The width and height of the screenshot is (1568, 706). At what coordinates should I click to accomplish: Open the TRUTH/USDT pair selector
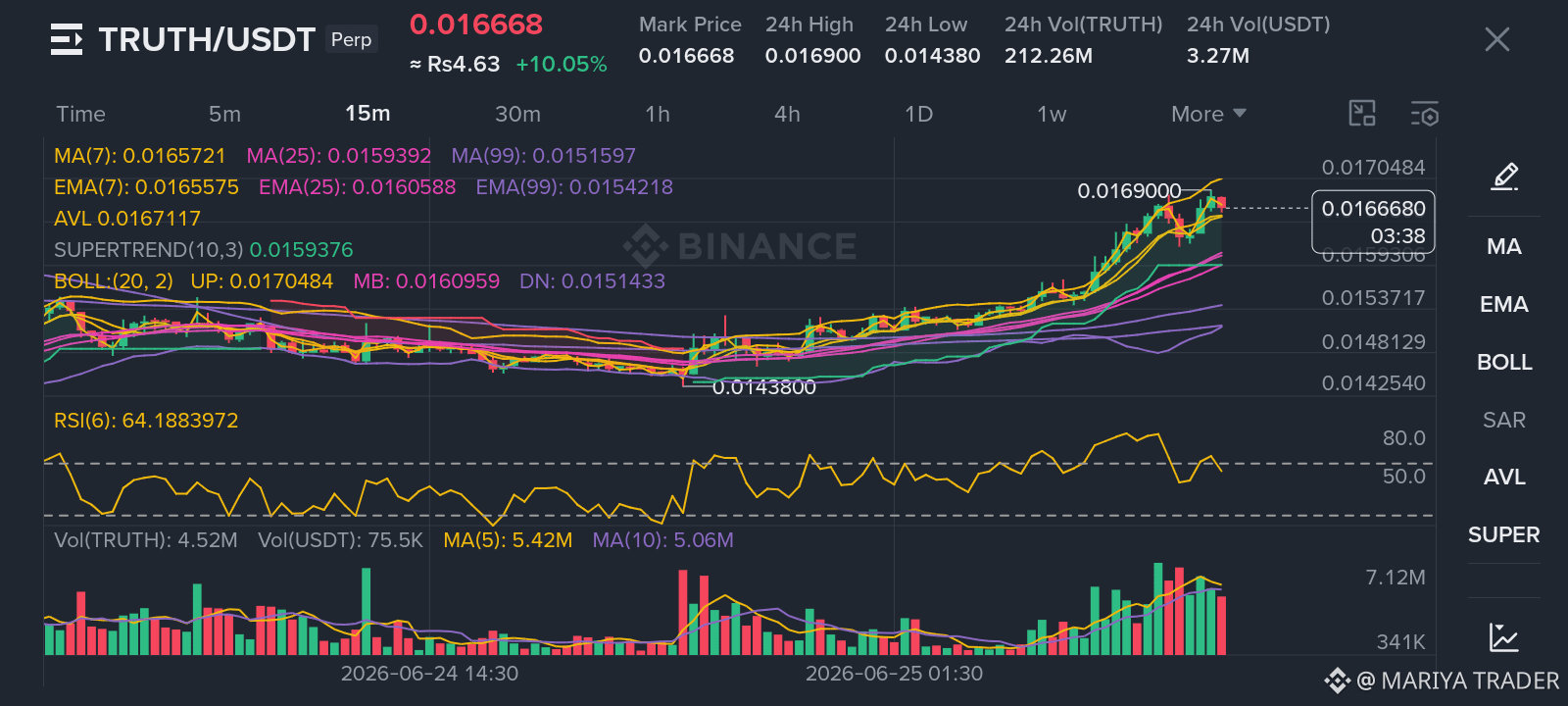coord(207,39)
